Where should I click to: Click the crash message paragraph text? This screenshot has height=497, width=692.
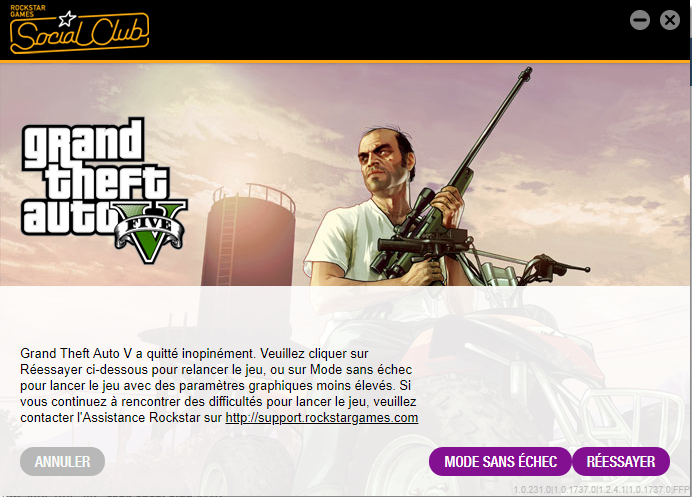[x=219, y=385]
